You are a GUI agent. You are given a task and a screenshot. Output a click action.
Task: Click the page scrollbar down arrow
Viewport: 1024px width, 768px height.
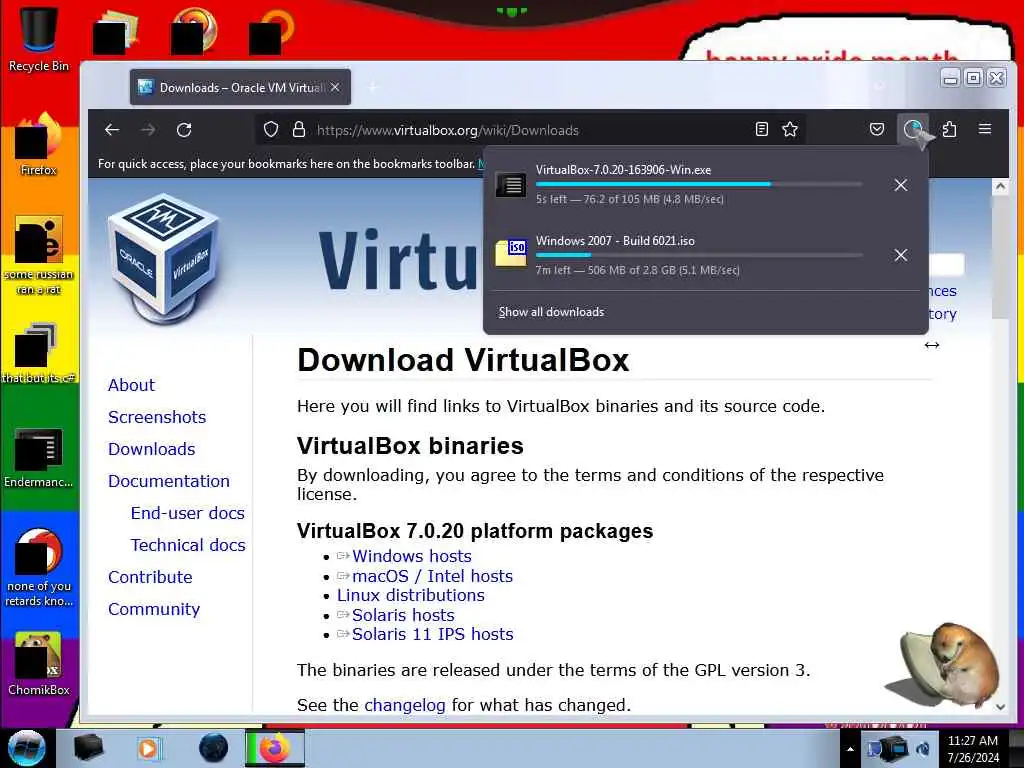pos(1000,706)
